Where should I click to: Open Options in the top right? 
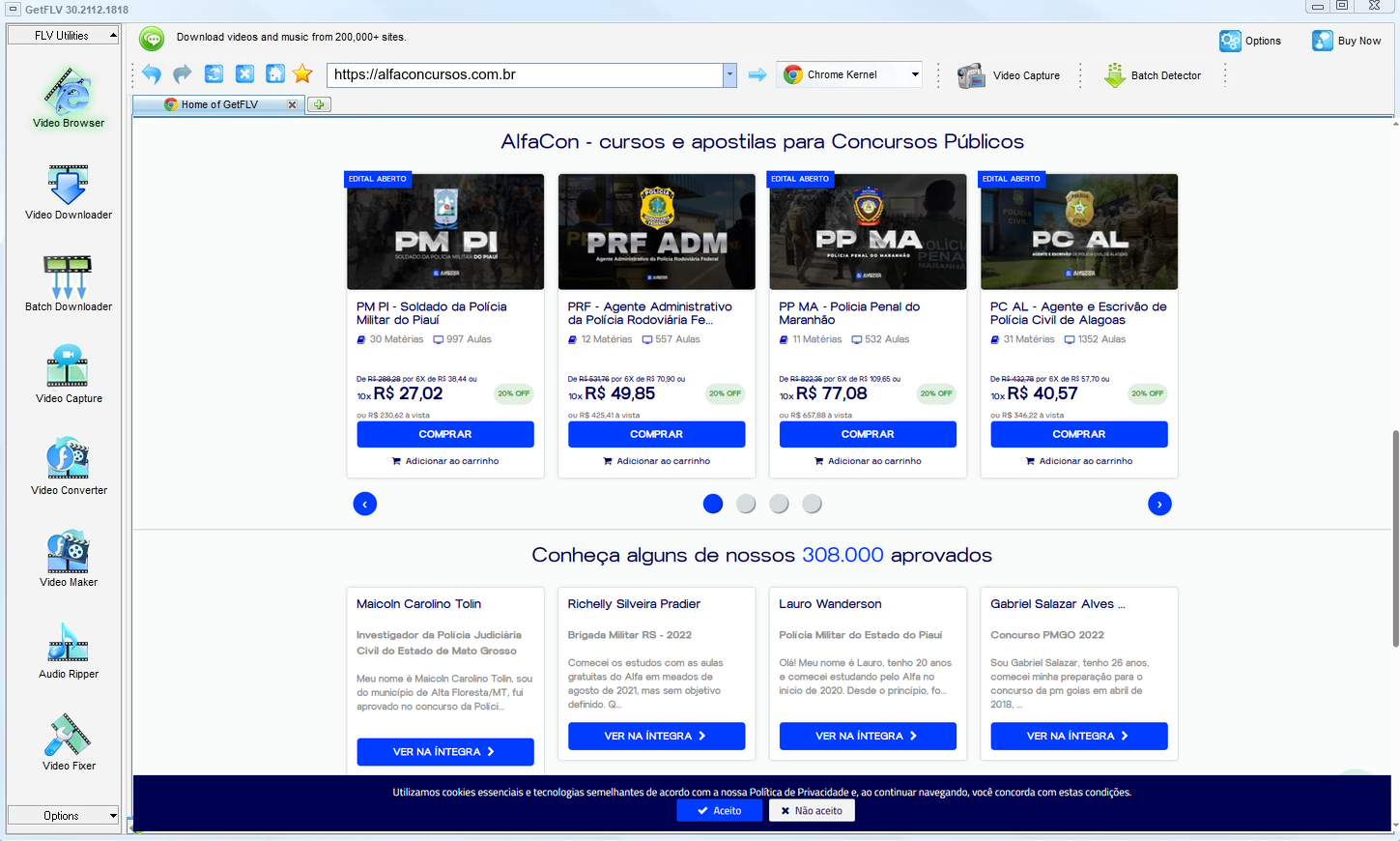pos(1250,41)
